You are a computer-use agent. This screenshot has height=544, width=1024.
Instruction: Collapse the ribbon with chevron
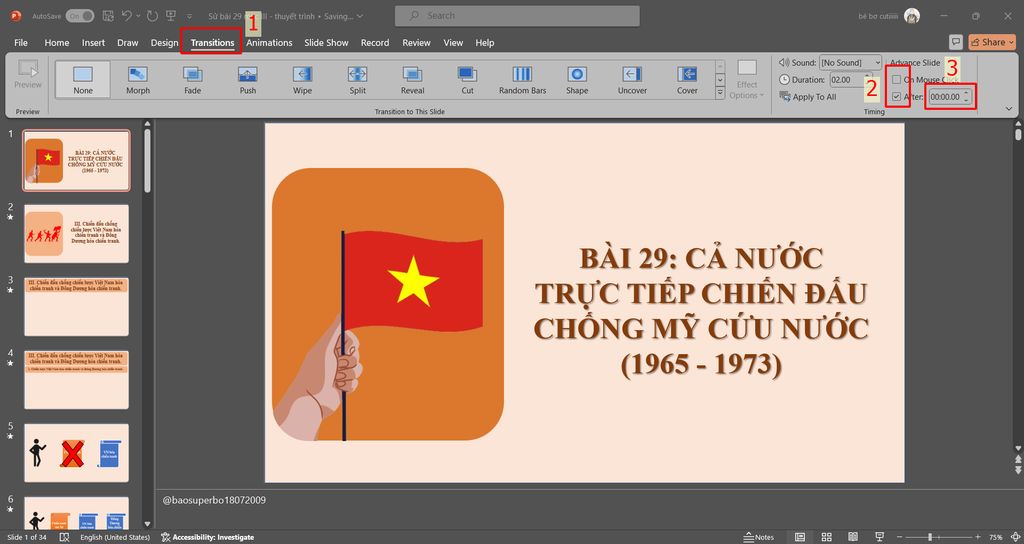point(1009,109)
